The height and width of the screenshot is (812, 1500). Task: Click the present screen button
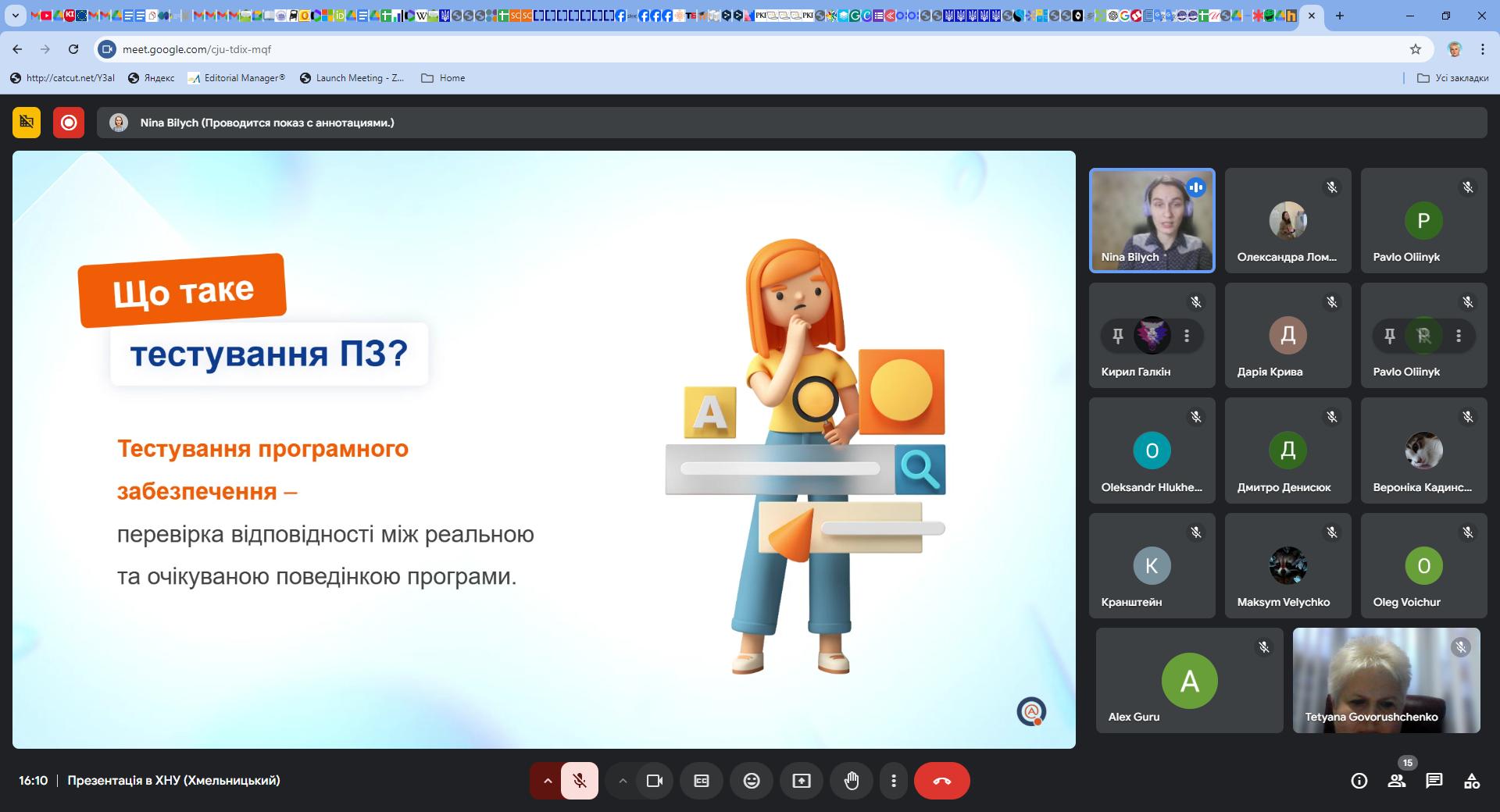click(x=802, y=781)
